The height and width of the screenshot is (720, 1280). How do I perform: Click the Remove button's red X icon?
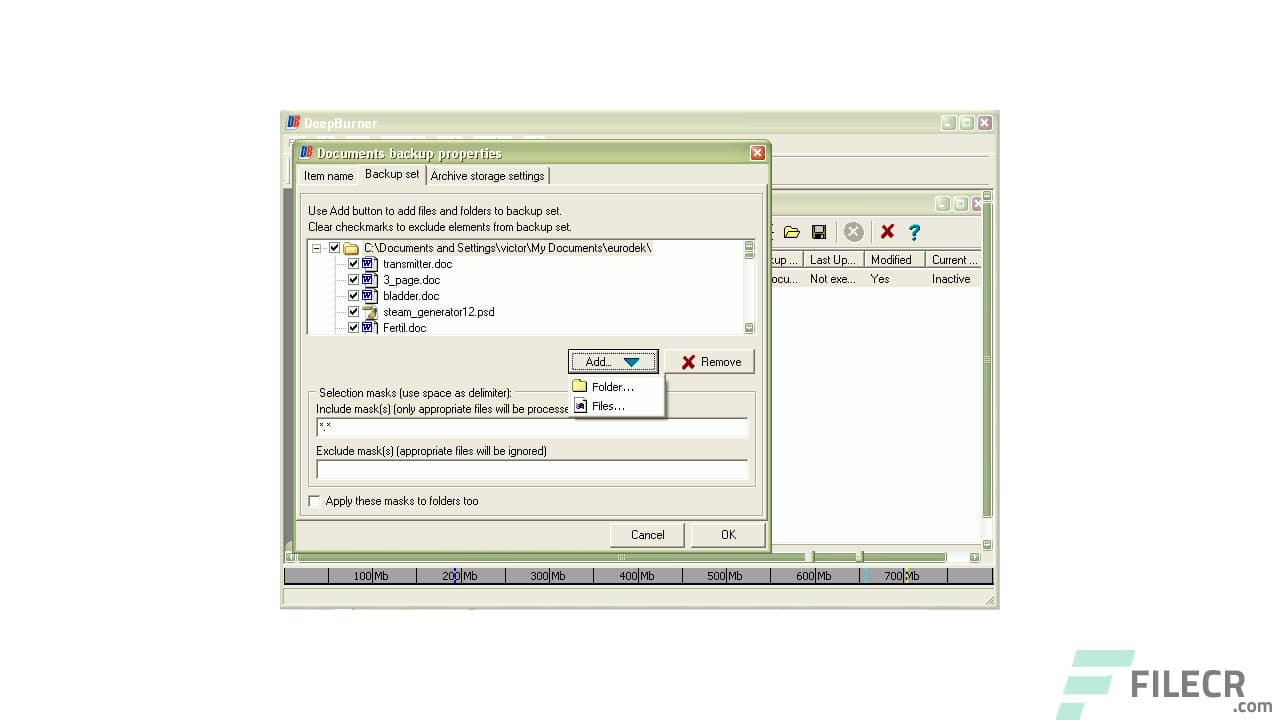pyautogui.click(x=689, y=361)
